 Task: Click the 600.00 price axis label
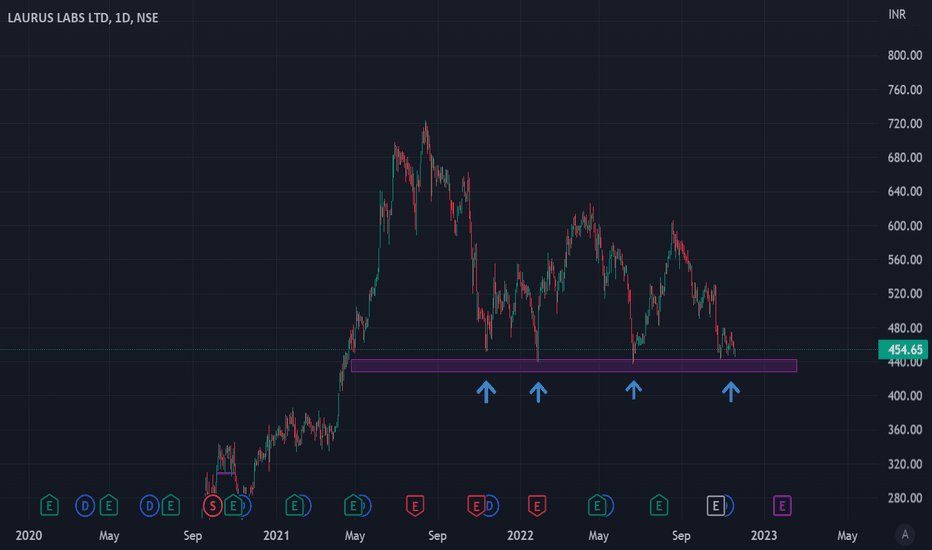pyautogui.click(x=905, y=226)
